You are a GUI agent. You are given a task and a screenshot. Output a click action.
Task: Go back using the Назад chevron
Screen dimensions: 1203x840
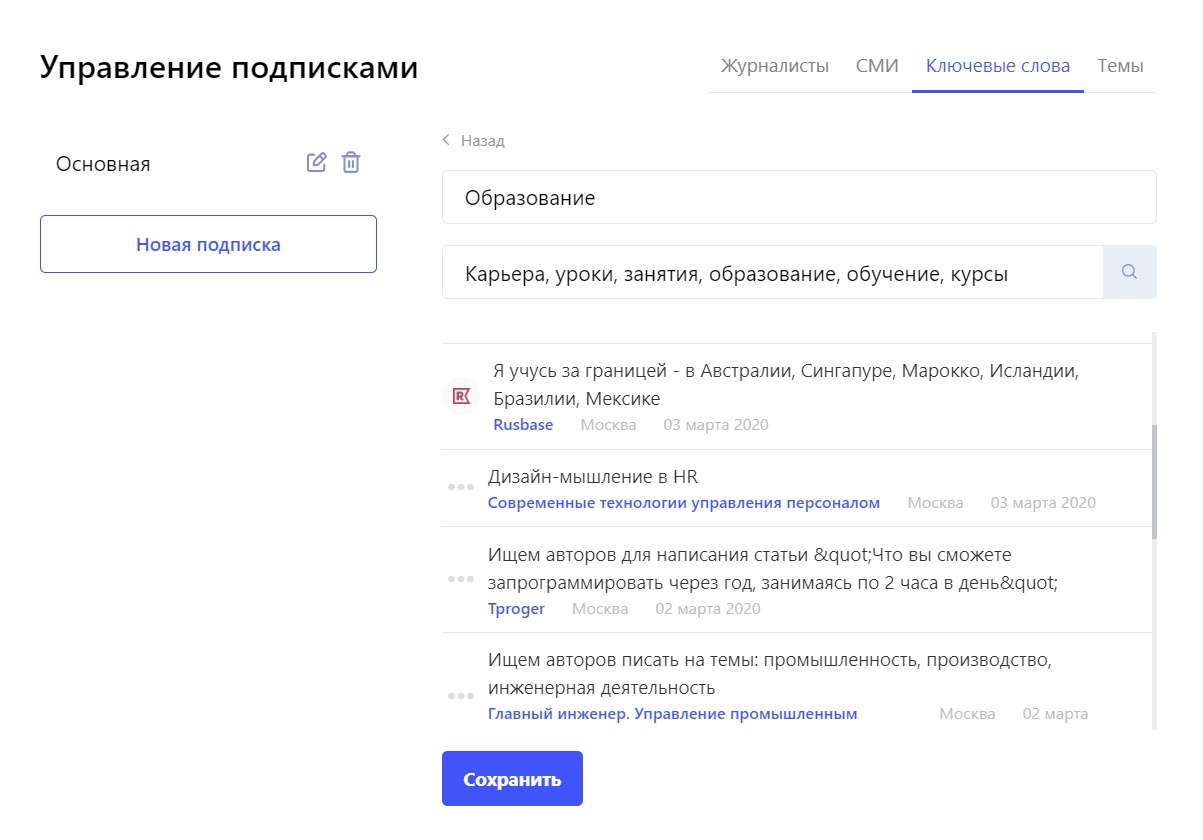(x=447, y=140)
